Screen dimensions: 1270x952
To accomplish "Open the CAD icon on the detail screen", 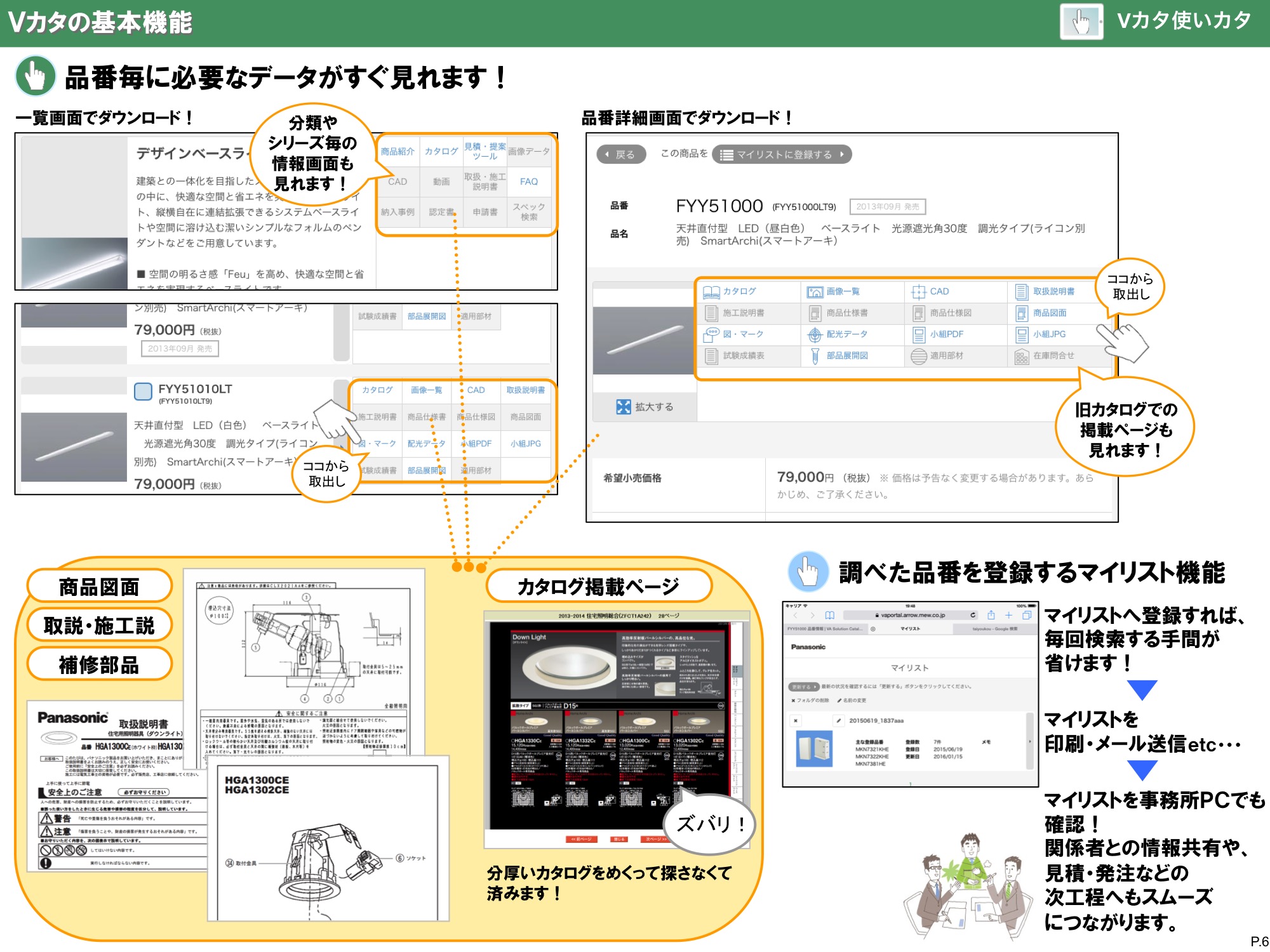I will point(930,292).
